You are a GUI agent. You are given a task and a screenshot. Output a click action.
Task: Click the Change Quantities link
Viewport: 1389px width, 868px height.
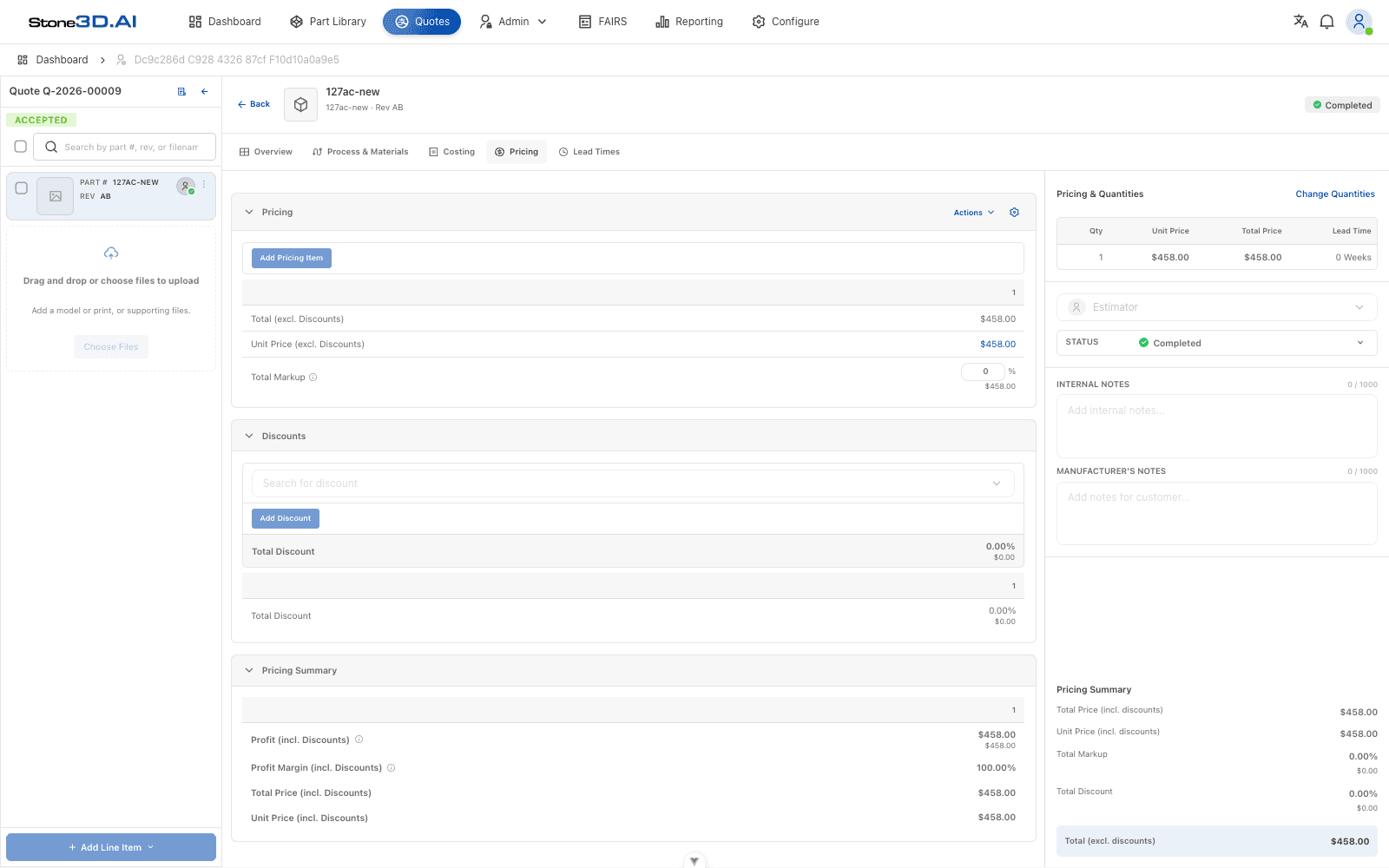pyautogui.click(x=1335, y=194)
